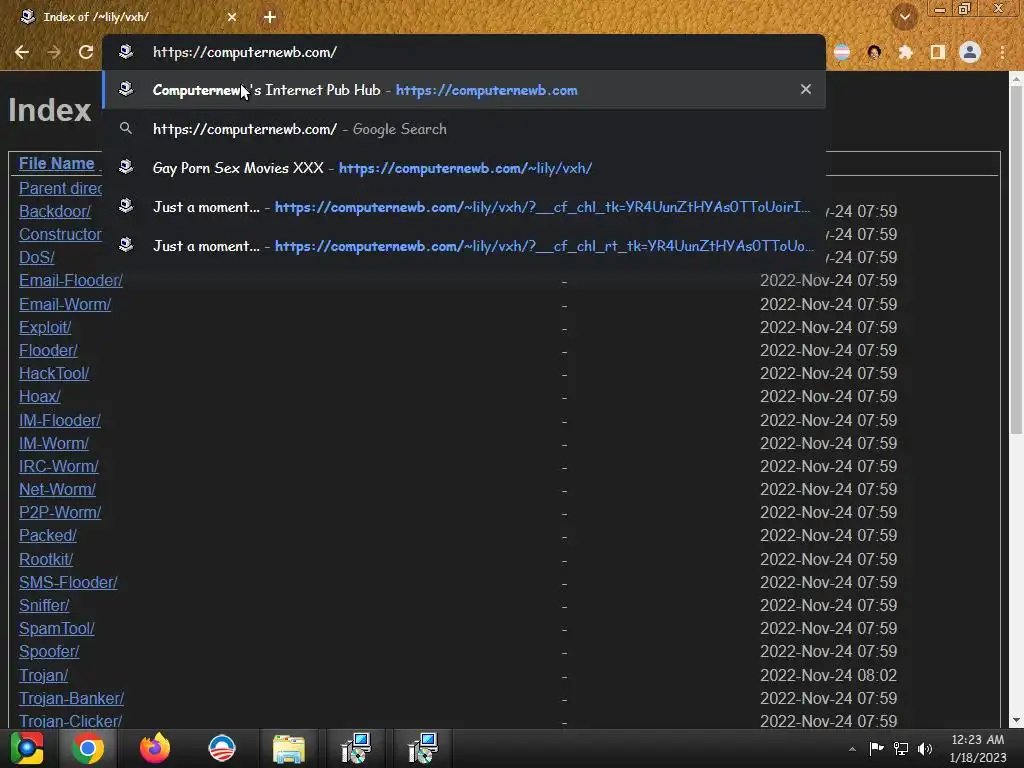
Task: Click the address bar URL field
Action: [464, 52]
